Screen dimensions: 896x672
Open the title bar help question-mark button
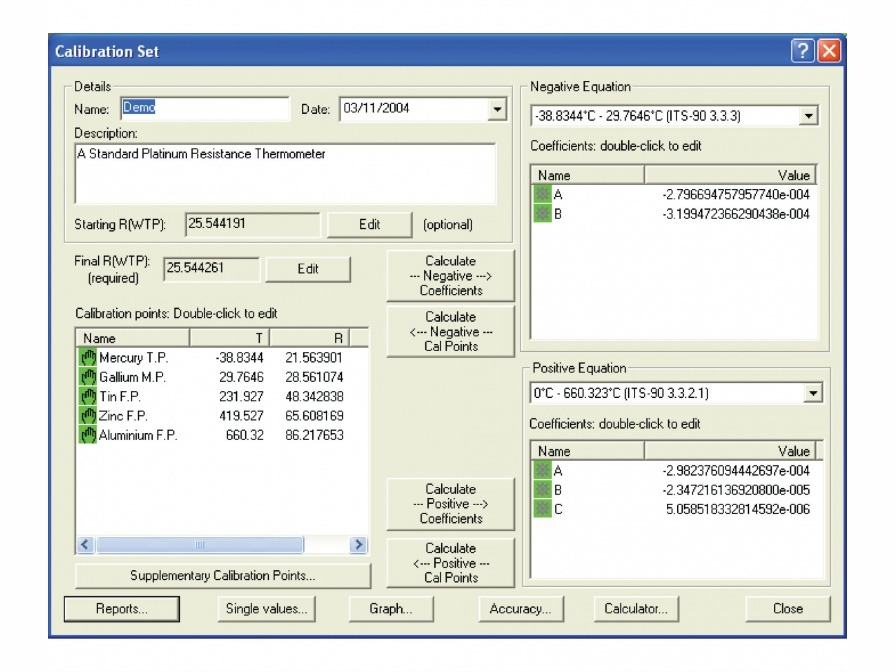[x=802, y=51]
